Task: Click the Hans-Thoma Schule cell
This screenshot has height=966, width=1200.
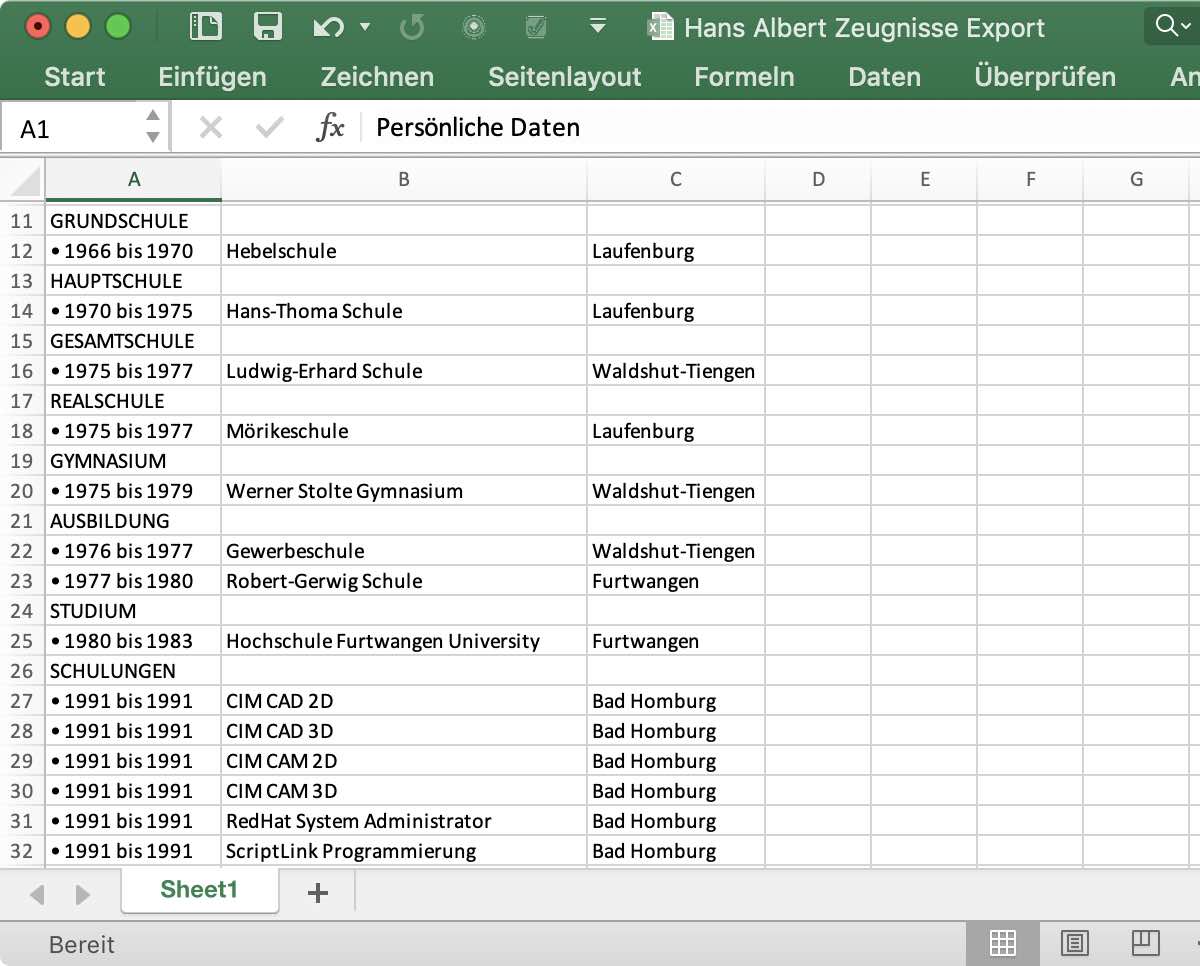Action: click(x=404, y=311)
